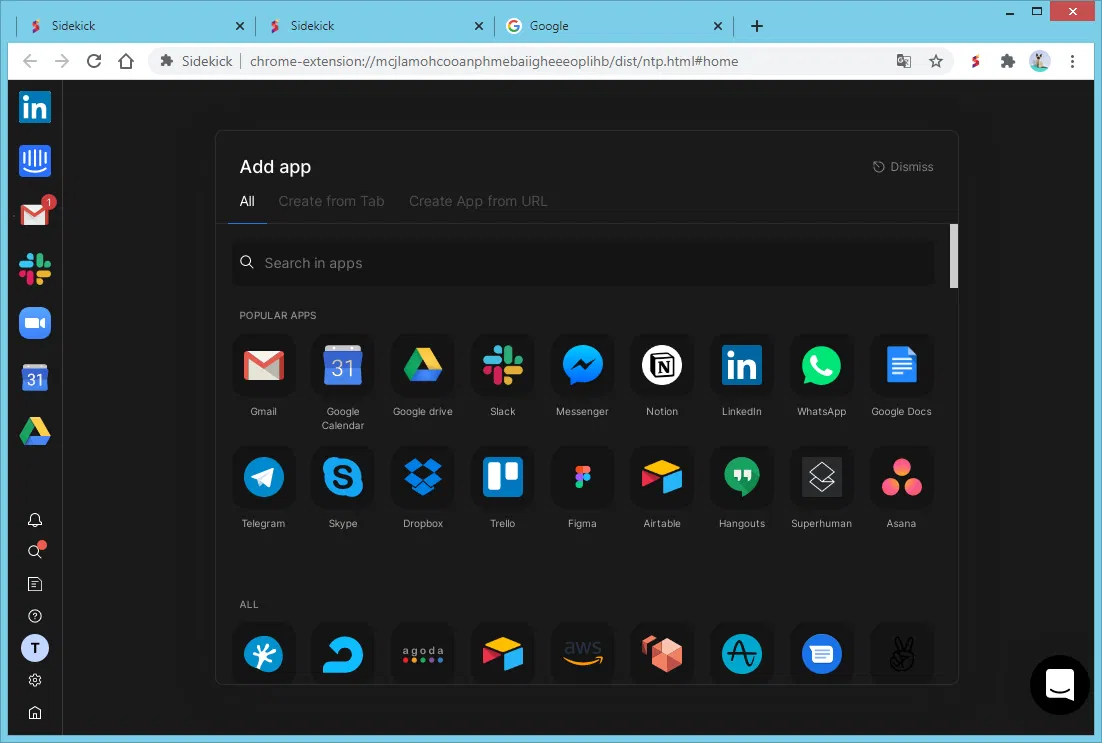
Task: Open Slack from the left sidebar
Action: 34,269
